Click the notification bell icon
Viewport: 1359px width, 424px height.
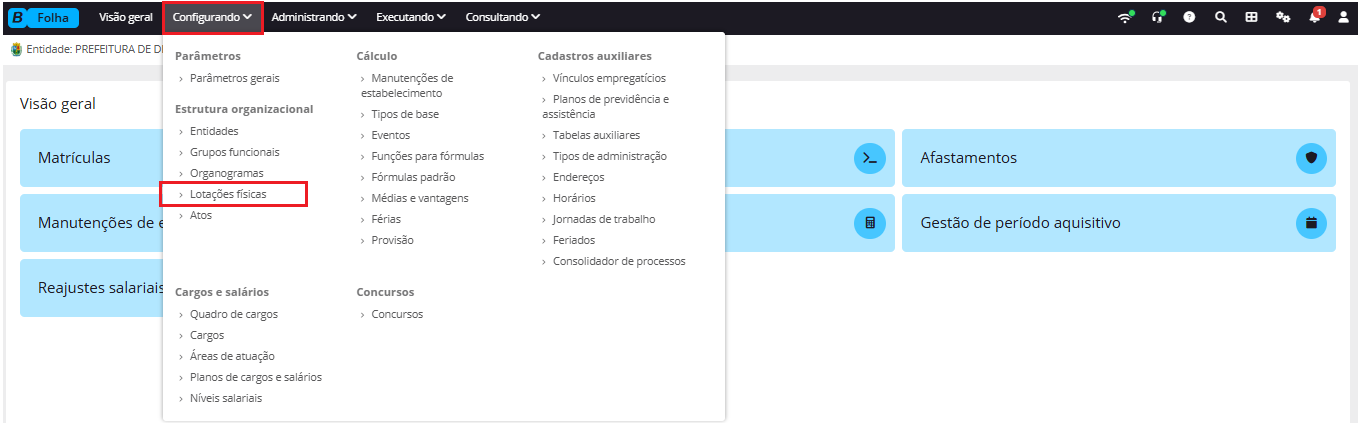click(x=1315, y=17)
